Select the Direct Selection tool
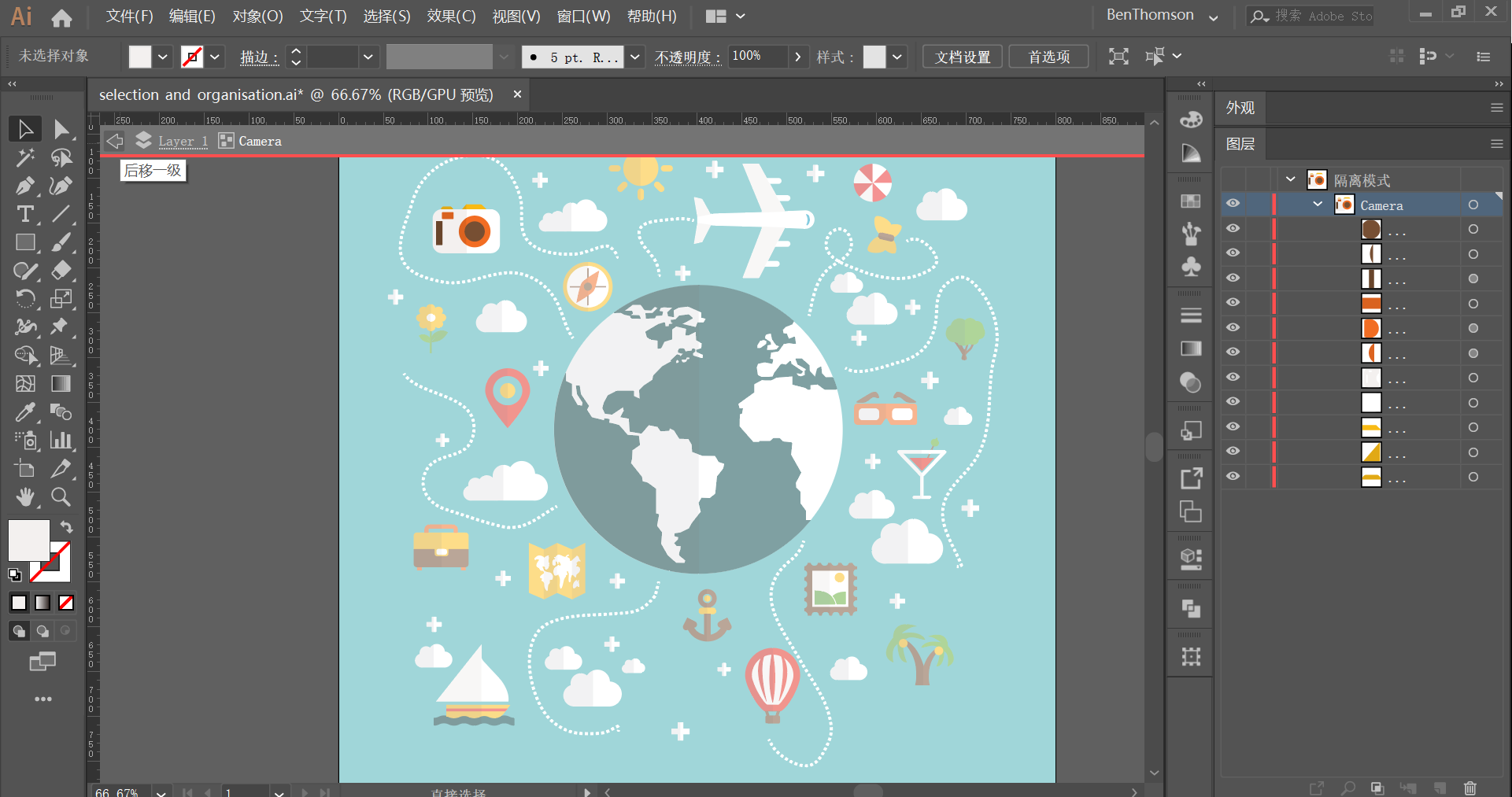 coord(61,129)
